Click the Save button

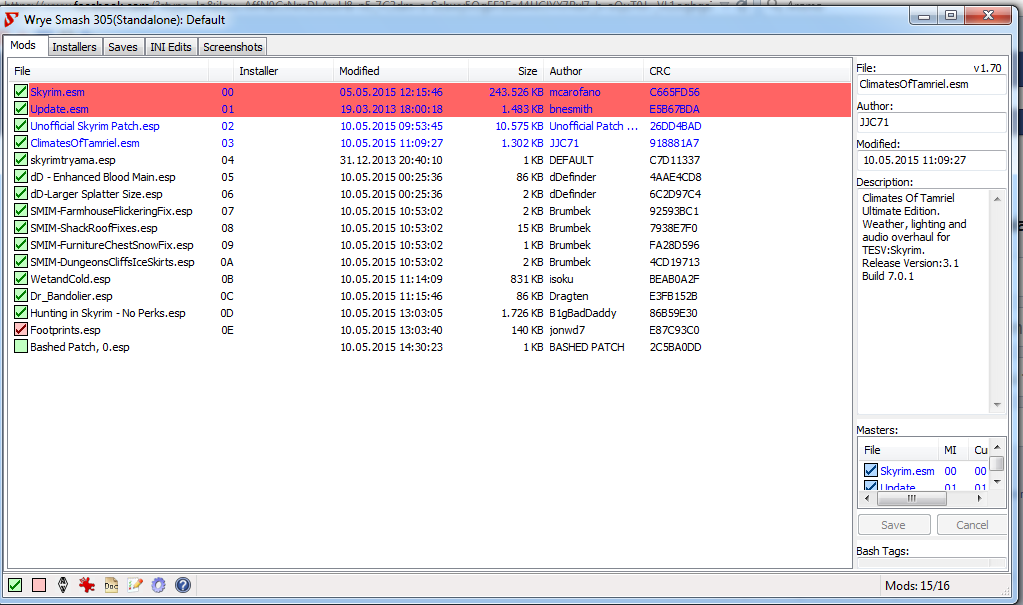pyautogui.click(x=894, y=525)
